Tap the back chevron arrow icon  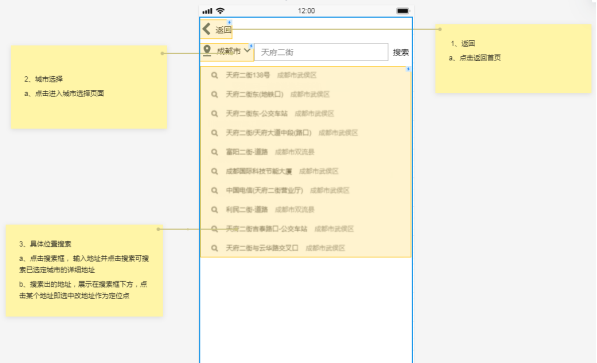click(x=206, y=29)
